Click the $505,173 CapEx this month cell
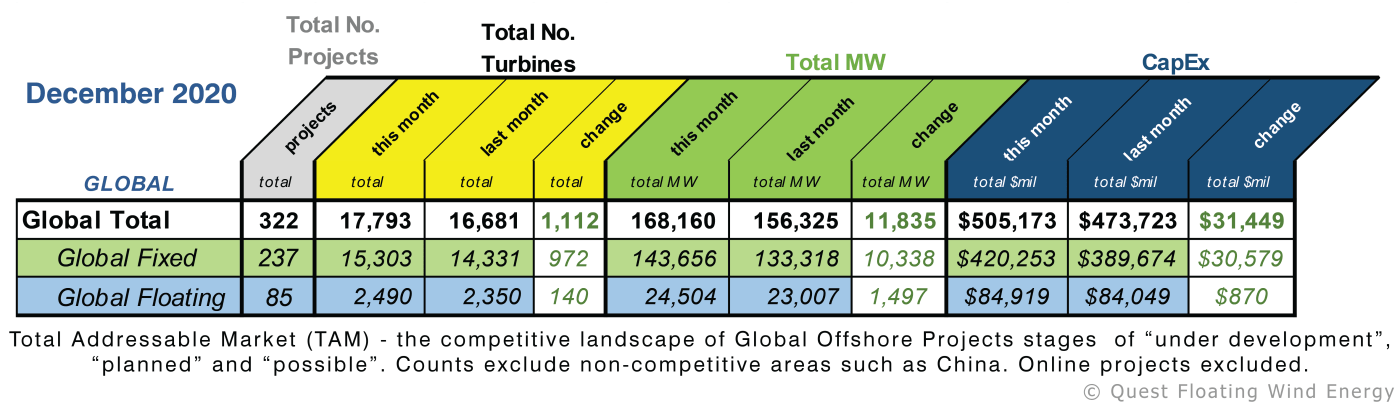 click(x=1007, y=220)
